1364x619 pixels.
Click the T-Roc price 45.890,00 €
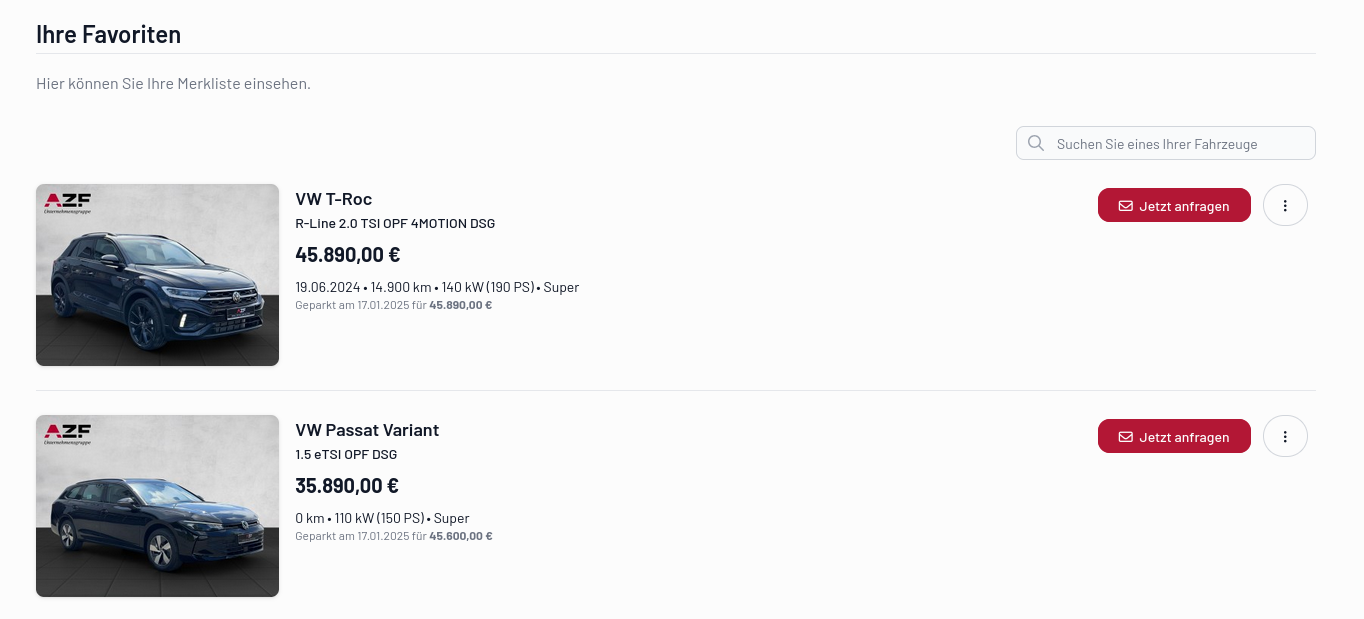(347, 254)
